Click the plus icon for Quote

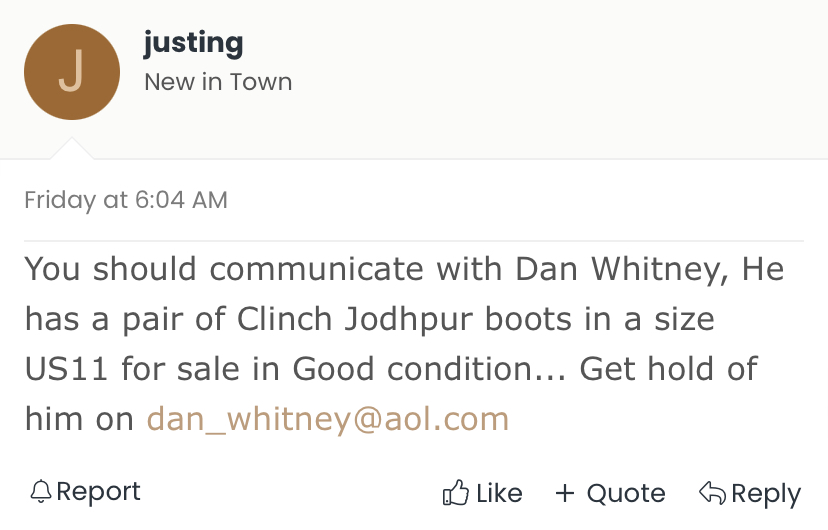tap(564, 493)
